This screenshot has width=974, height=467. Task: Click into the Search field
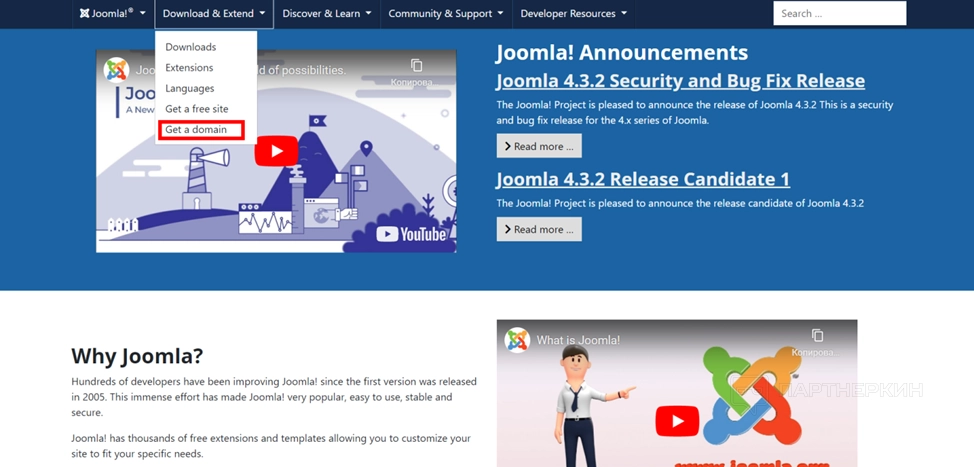[840, 13]
